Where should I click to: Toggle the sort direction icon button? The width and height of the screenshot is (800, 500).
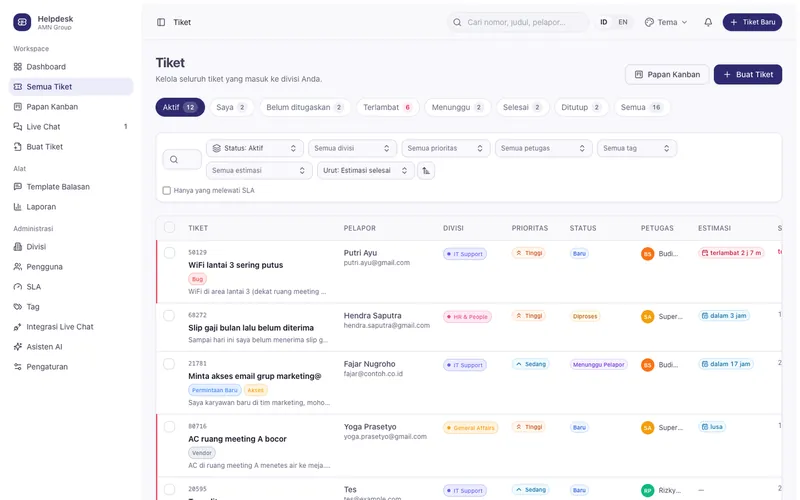(426, 170)
